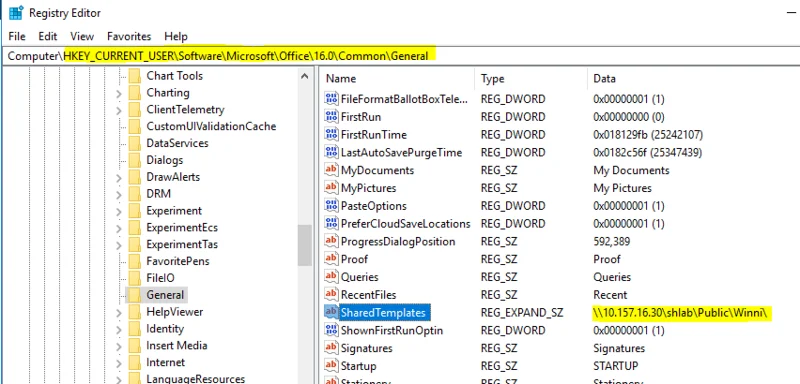The image size is (800, 384).
Task: Click the FavoritePens folder icon
Action: click(x=135, y=261)
